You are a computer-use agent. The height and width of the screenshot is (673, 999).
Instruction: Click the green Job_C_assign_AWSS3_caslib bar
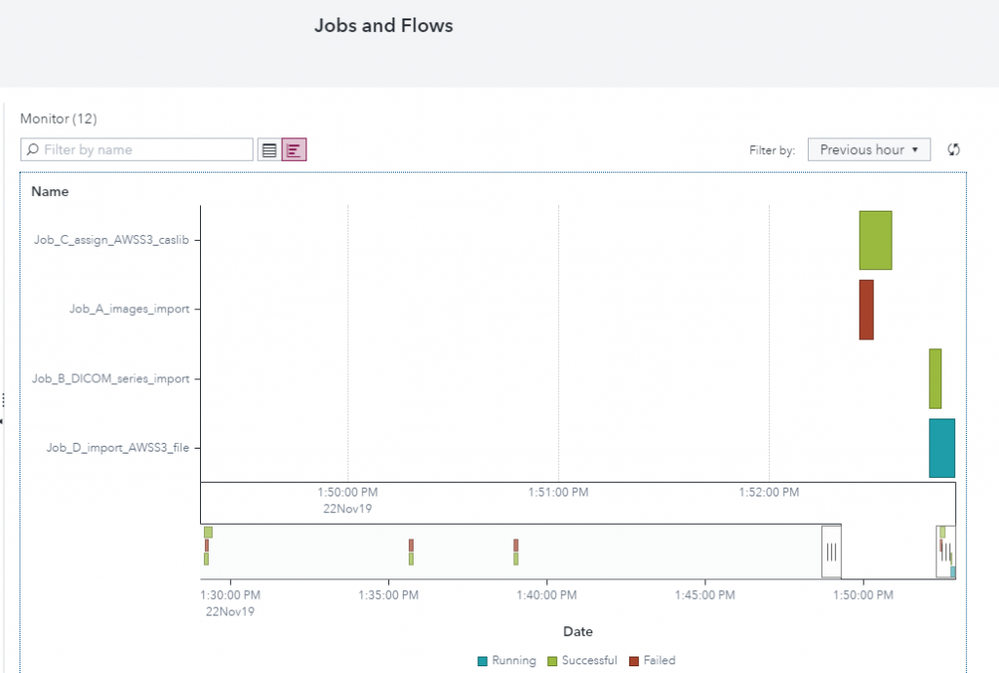pos(875,240)
